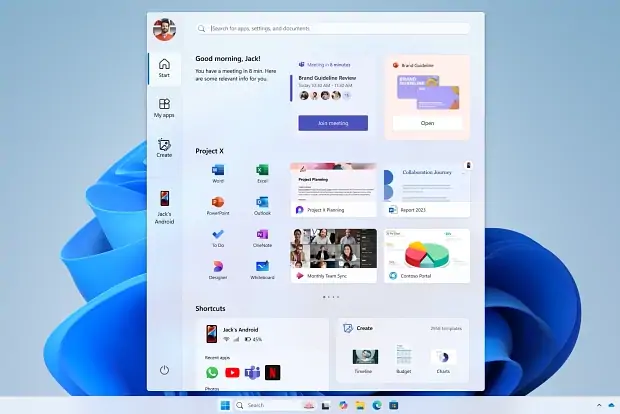Launch Excel from Project X

click(x=262, y=171)
